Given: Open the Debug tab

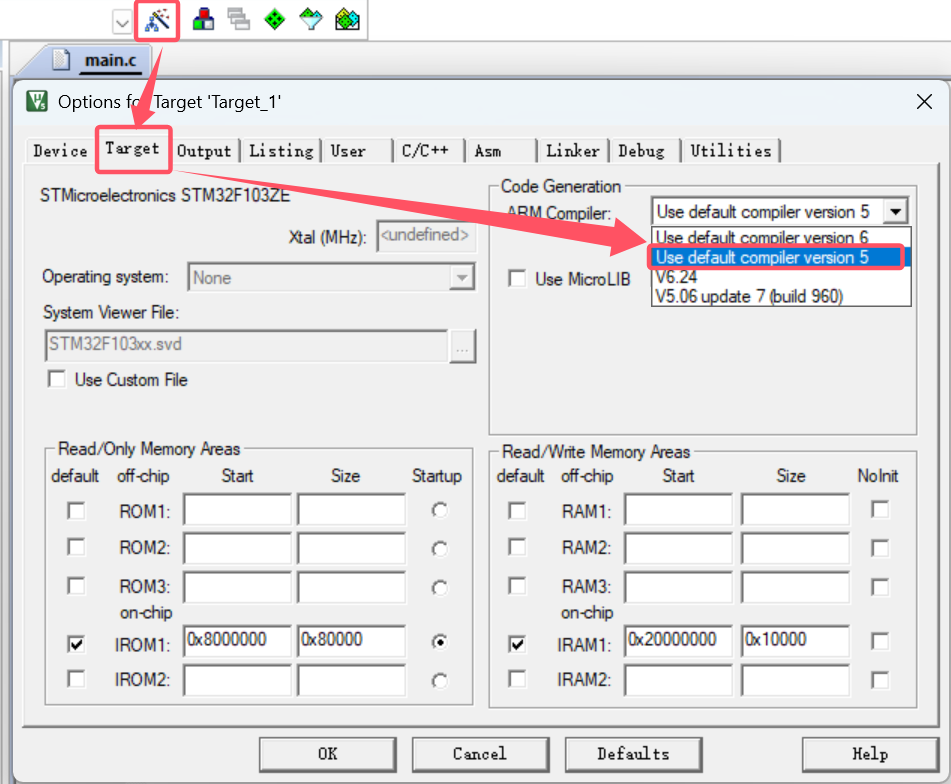Looking at the screenshot, I should click(641, 151).
